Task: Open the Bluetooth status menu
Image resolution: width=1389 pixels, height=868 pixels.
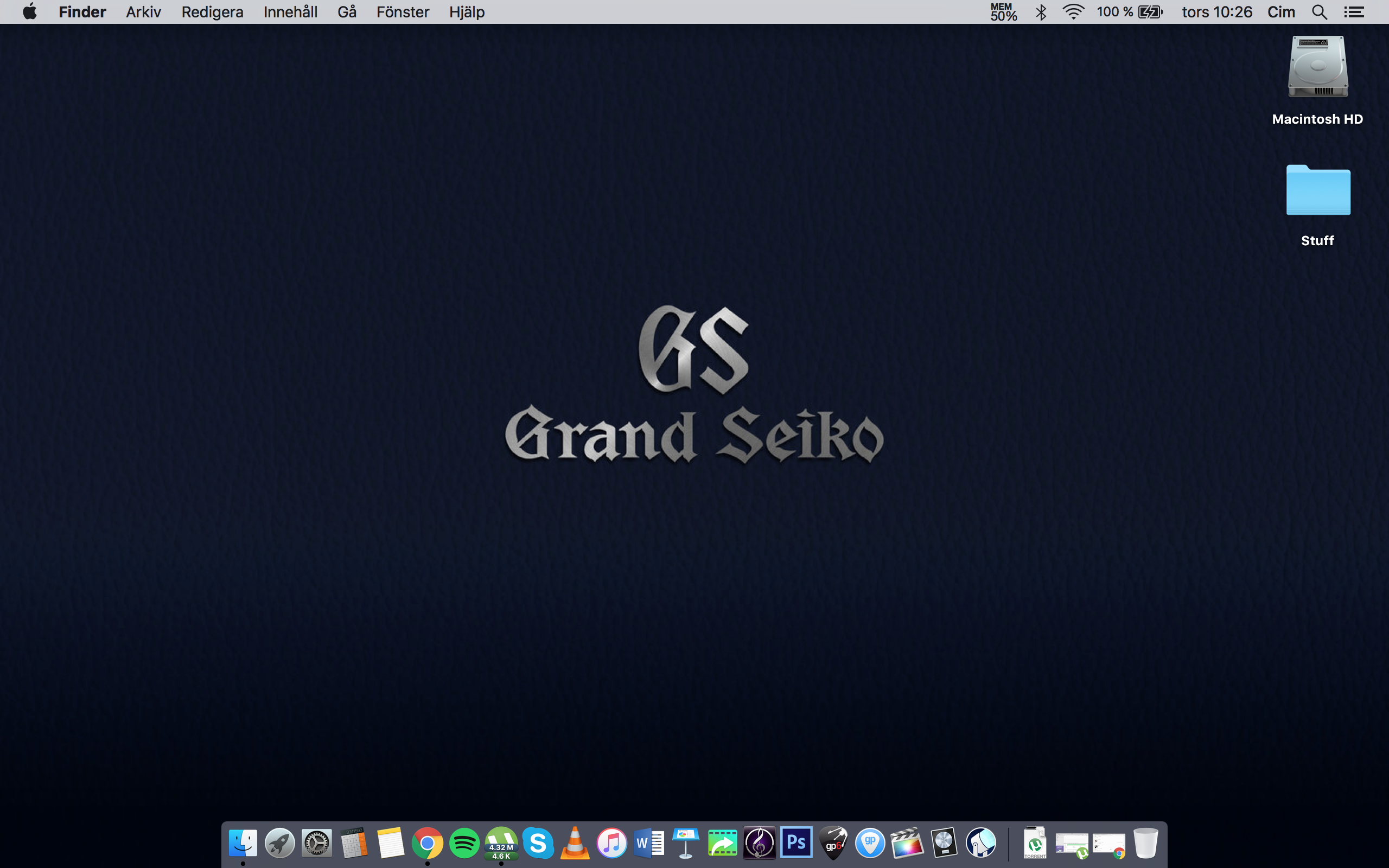Action: pyautogui.click(x=1041, y=11)
